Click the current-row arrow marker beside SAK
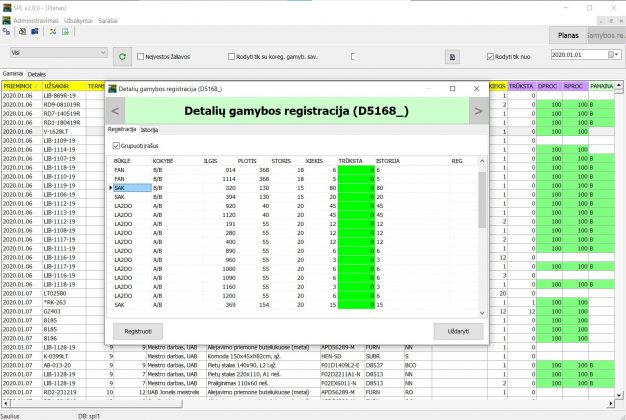Image resolution: width=626 pixels, height=420 pixels. point(110,187)
